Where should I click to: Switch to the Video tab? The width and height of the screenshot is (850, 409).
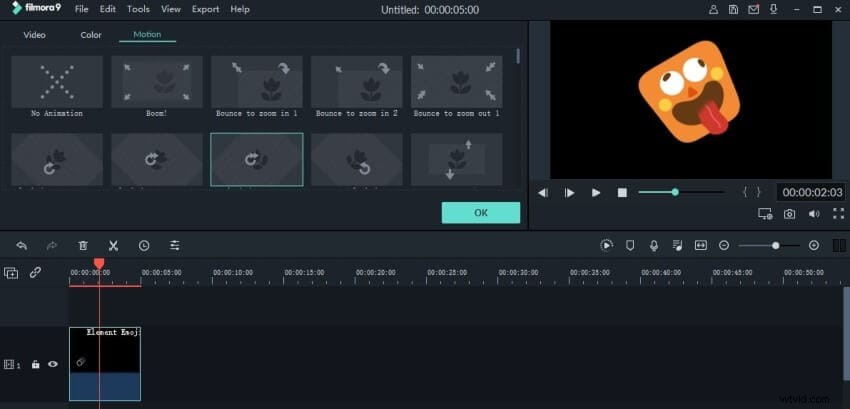pyautogui.click(x=35, y=35)
